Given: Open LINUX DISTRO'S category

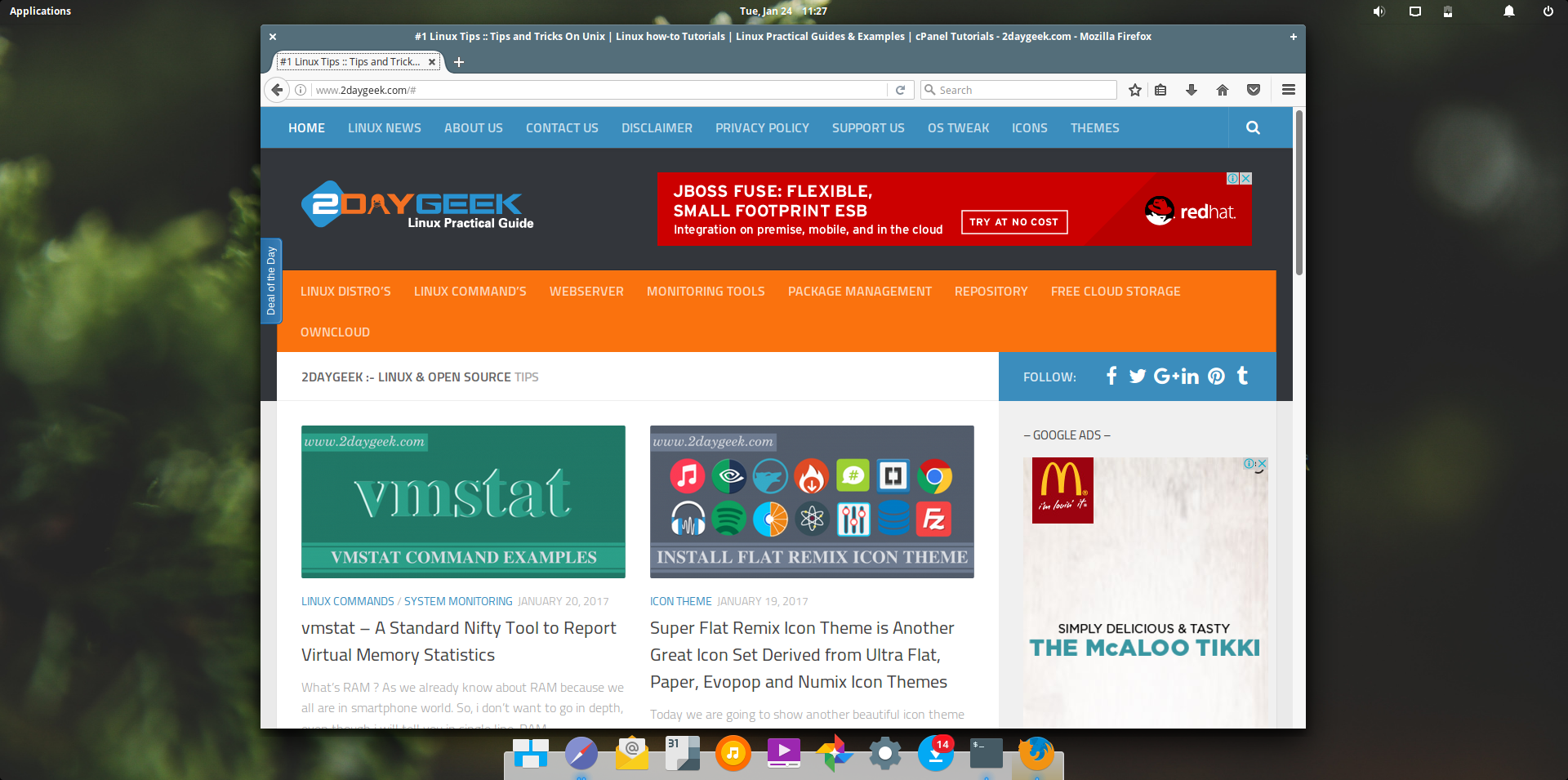Looking at the screenshot, I should point(345,292).
